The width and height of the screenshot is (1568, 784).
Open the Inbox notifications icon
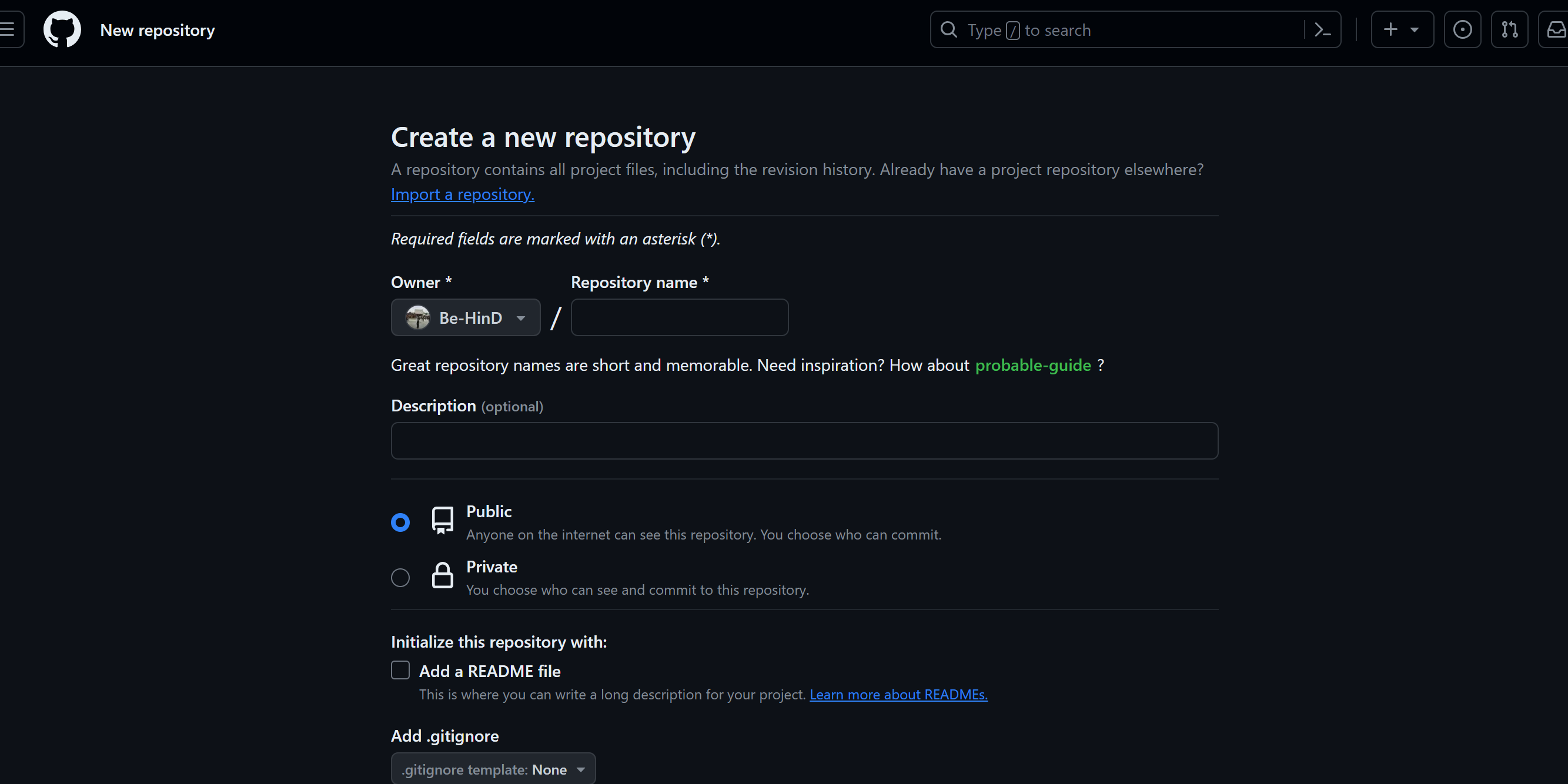(1555, 29)
